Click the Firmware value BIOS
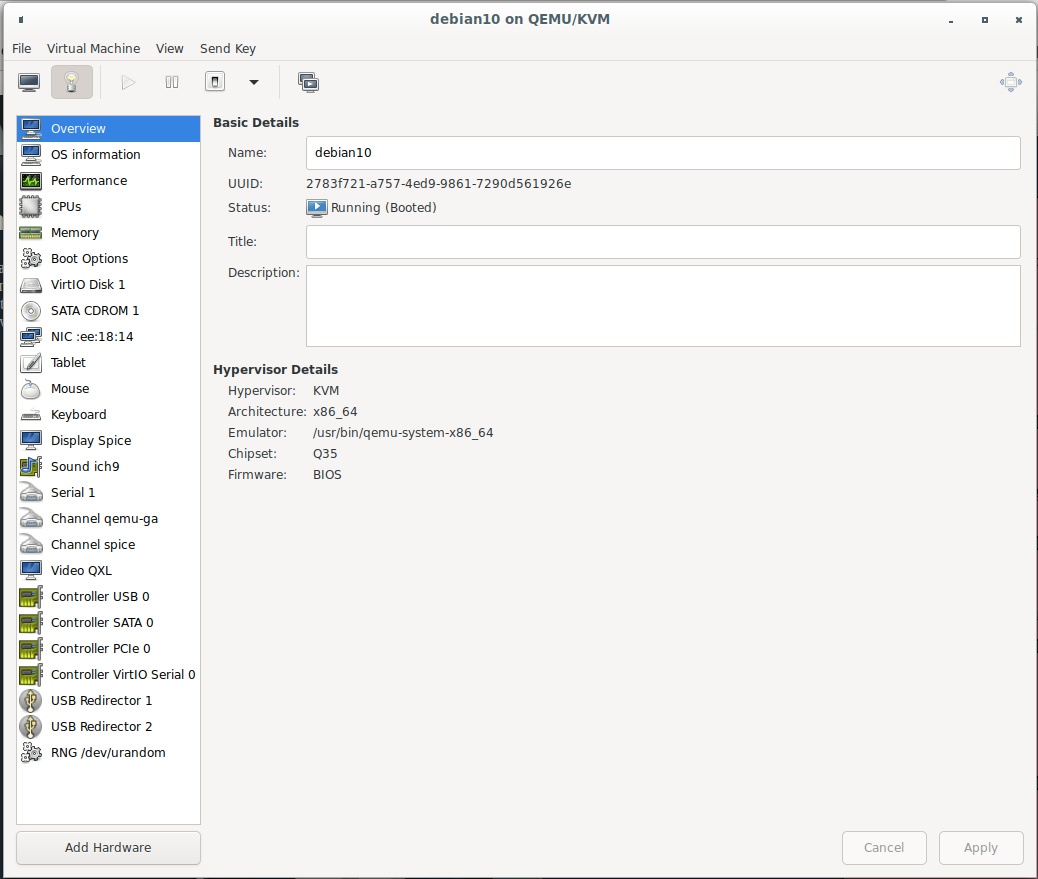The height and width of the screenshot is (879, 1038). [x=327, y=475]
